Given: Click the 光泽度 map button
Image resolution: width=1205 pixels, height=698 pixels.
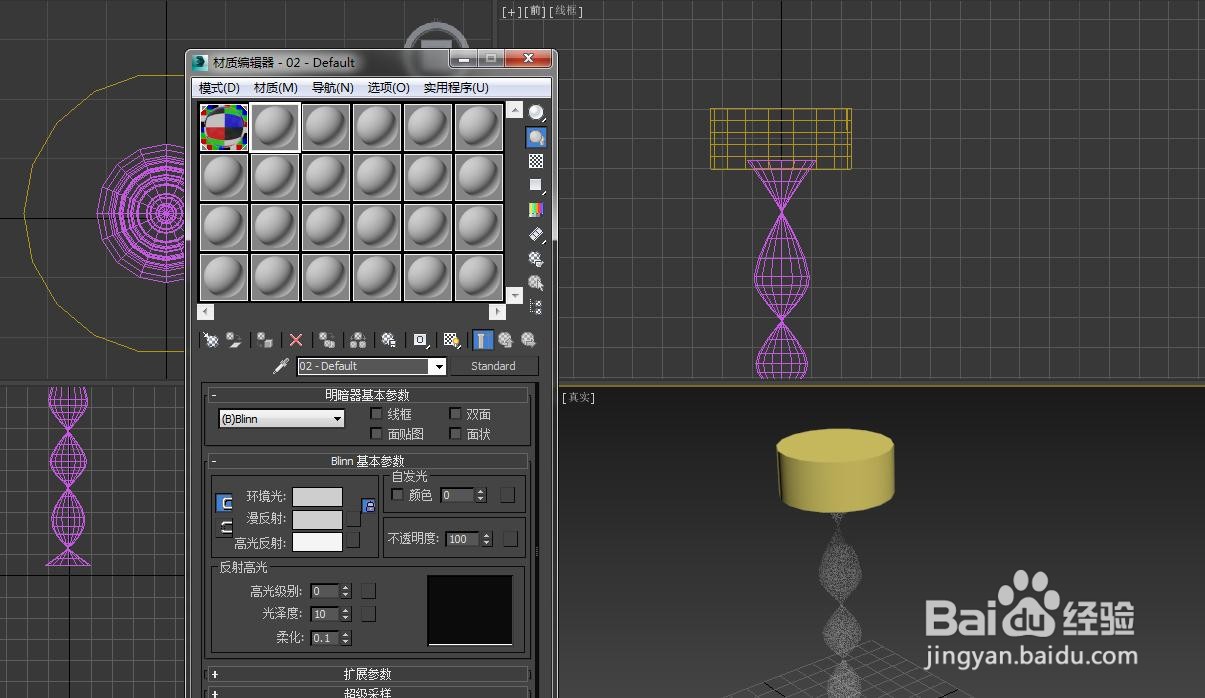Looking at the screenshot, I should (368, 614).
